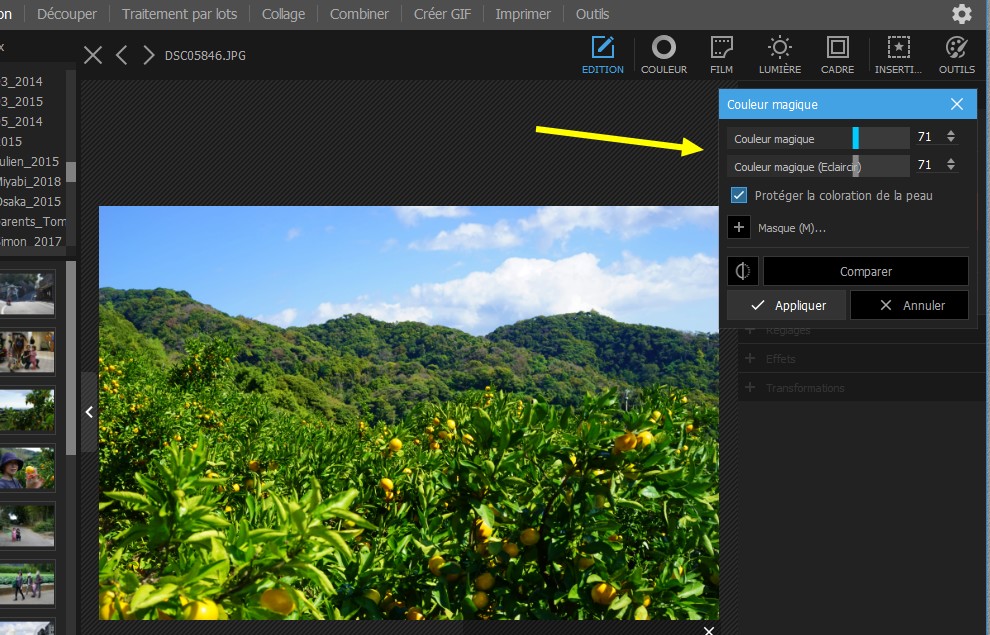Click the folder list scrollbar
Image resolution: width=990 pixels, height=635 pixels.
[71, 172]
